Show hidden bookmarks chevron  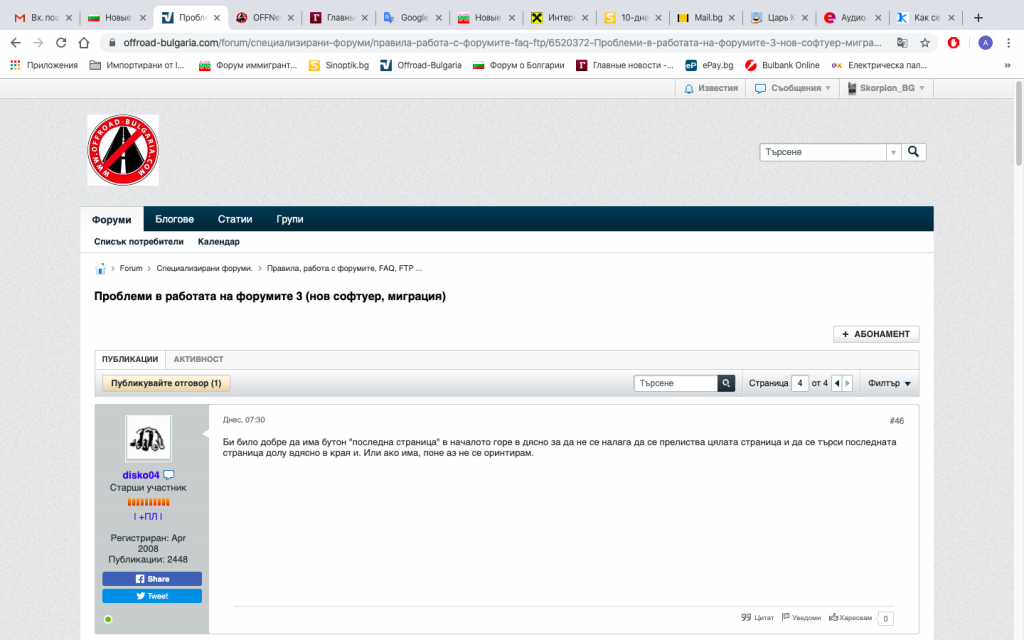[1007, 65]
